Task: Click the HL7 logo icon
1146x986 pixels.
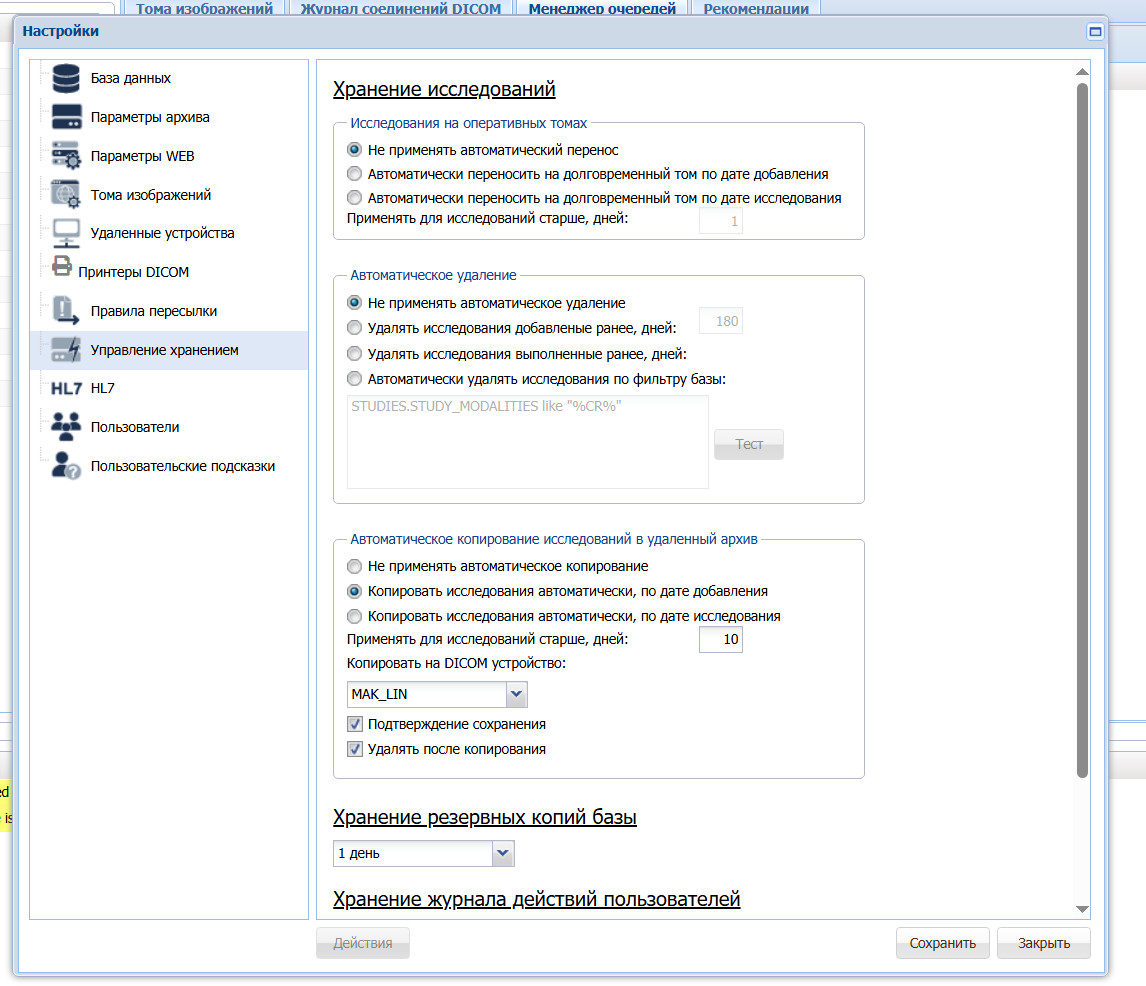Action: tap(66, 388)
